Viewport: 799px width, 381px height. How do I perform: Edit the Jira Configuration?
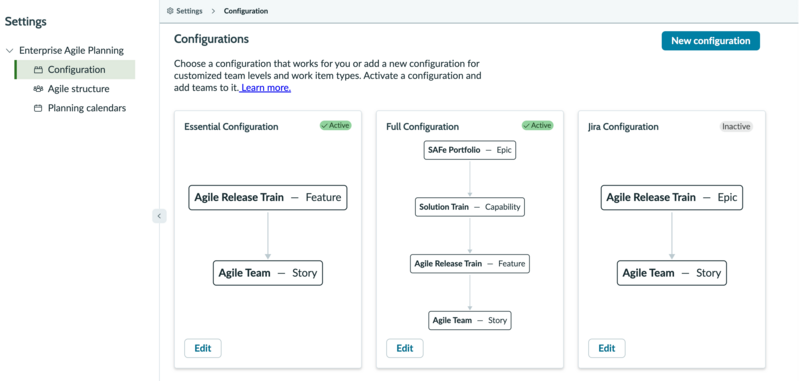[606, 348]
